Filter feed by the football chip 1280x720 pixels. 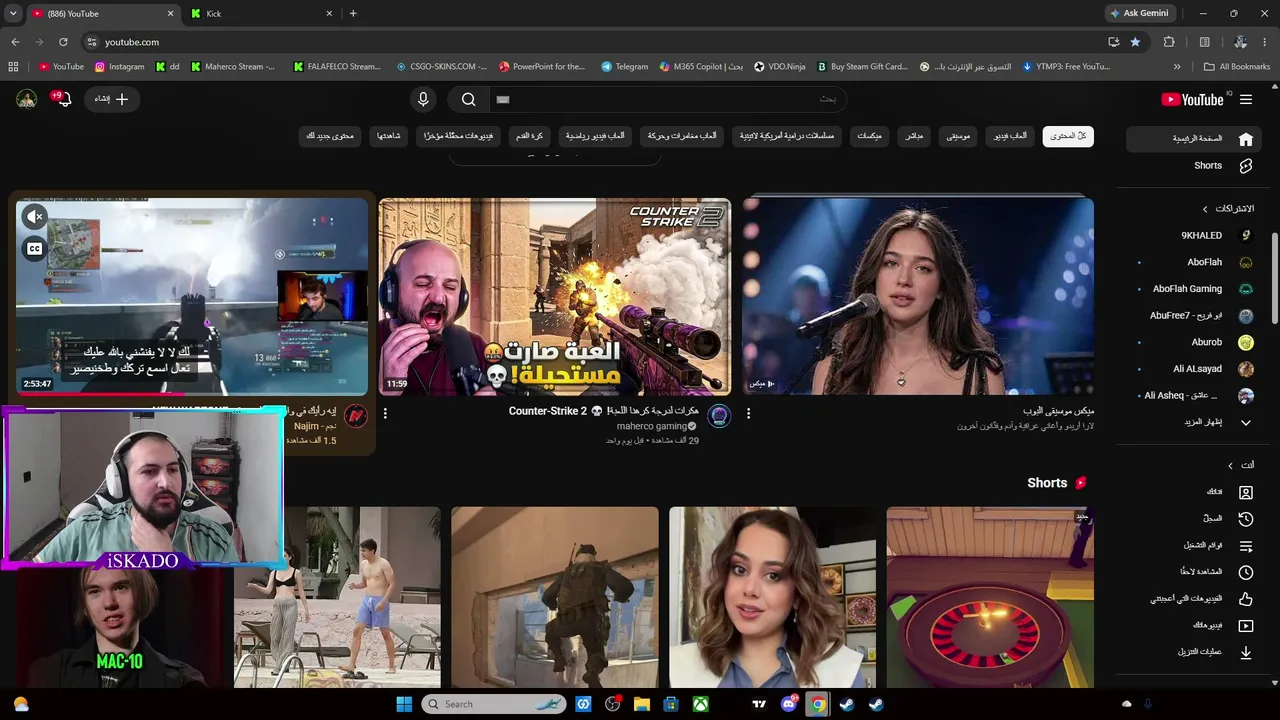tap(529, 136)
